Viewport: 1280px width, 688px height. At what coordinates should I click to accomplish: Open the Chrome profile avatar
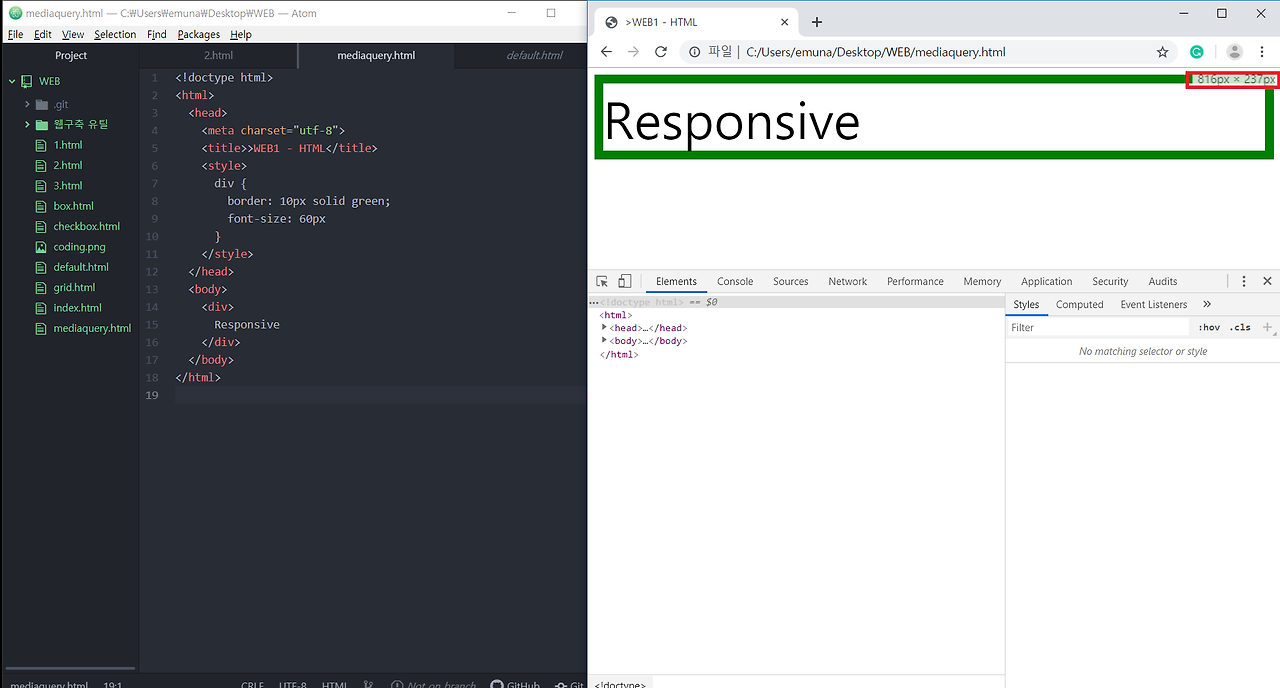[x=1235, y=52]
